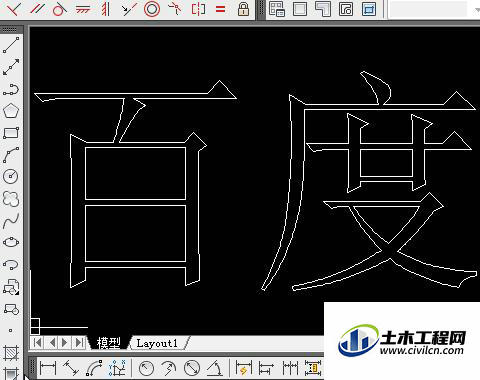
Task: Select the Rectangle tool
Action: point(11,133)
